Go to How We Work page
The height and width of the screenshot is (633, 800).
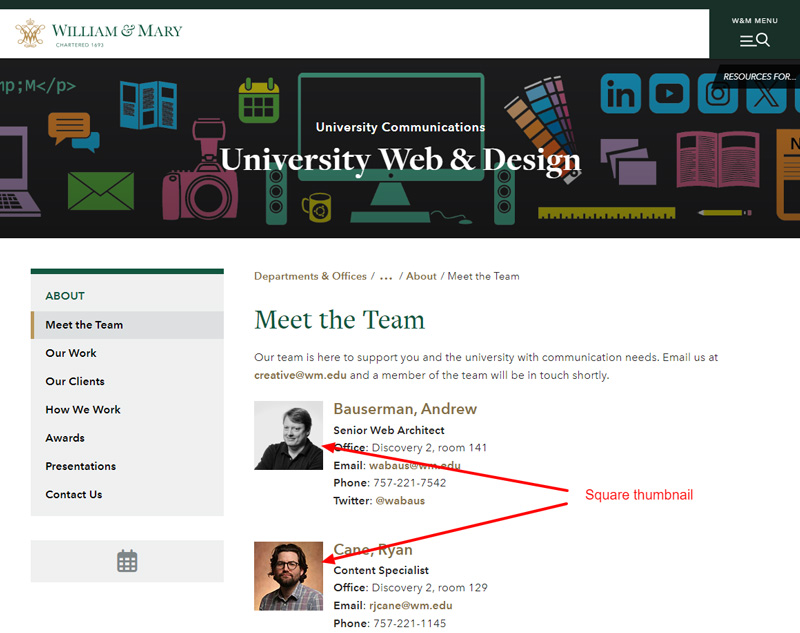point(83,410)
